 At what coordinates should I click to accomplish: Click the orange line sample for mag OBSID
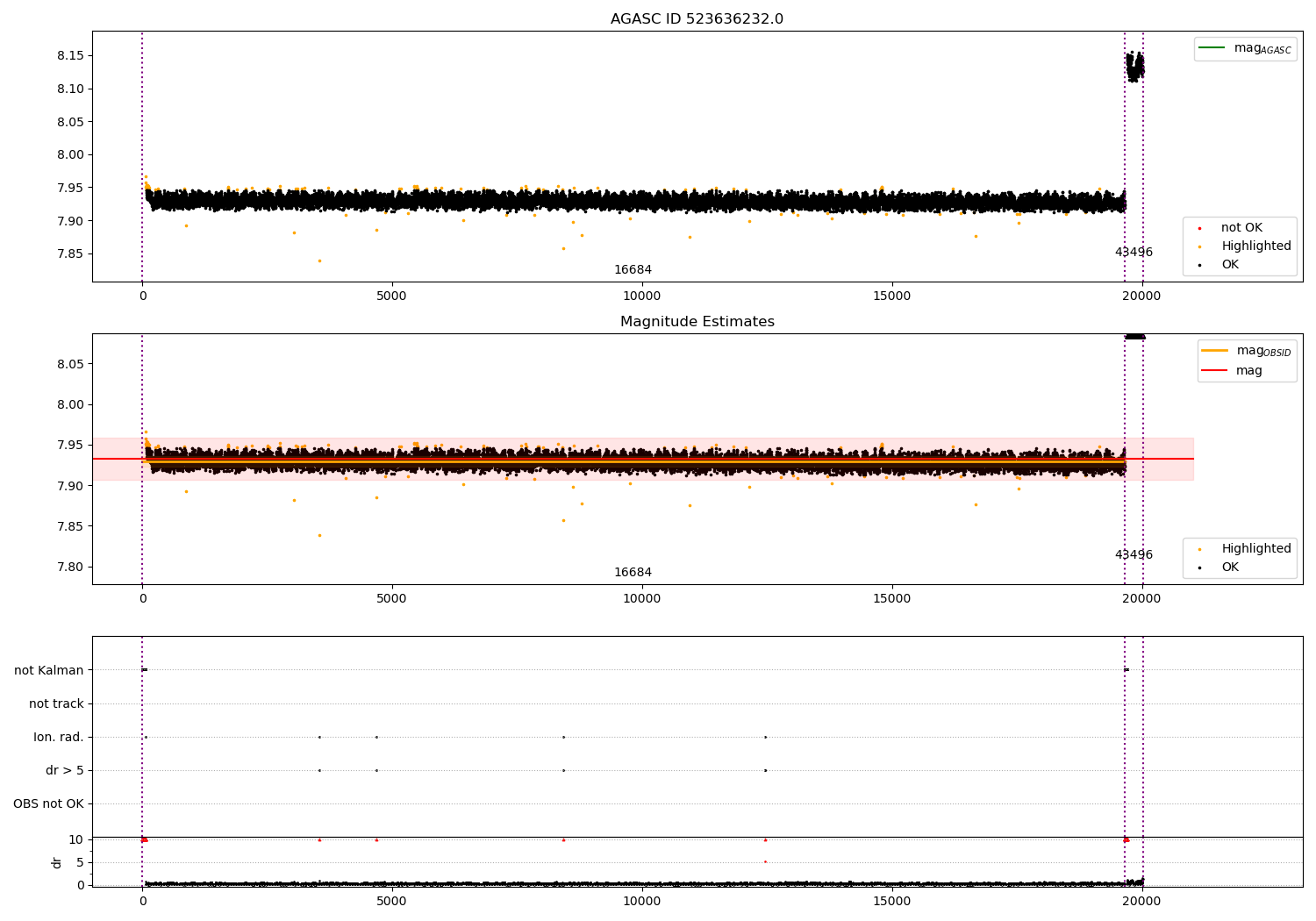click(x=1215, y=350)
